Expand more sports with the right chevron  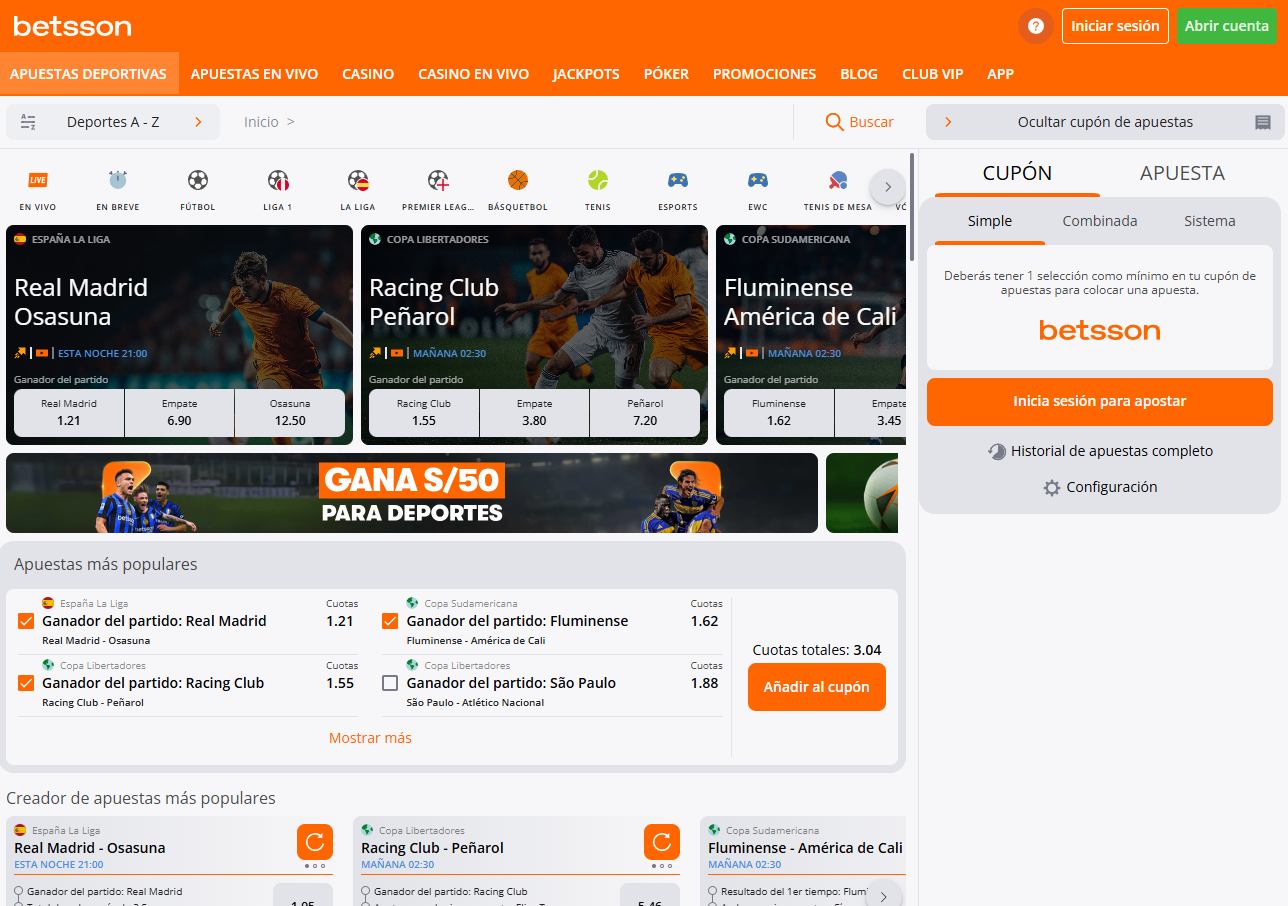887,187
